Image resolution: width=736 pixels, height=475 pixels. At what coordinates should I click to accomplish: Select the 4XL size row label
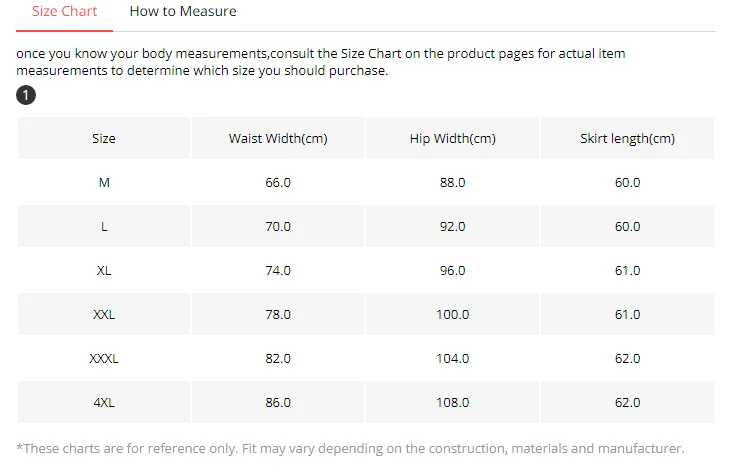click(x=104, y=403)
